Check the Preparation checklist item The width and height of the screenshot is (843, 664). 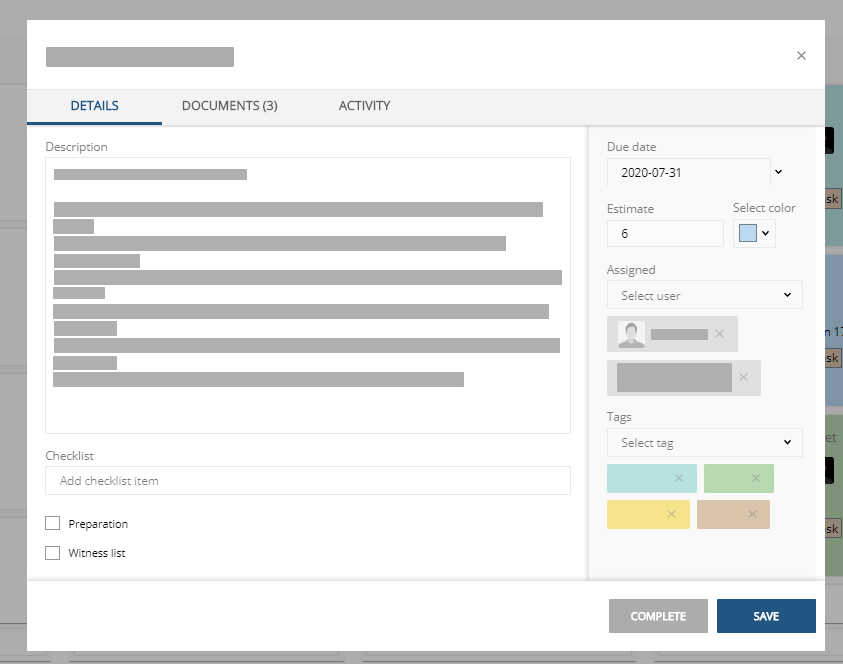[x=52, y=523]
